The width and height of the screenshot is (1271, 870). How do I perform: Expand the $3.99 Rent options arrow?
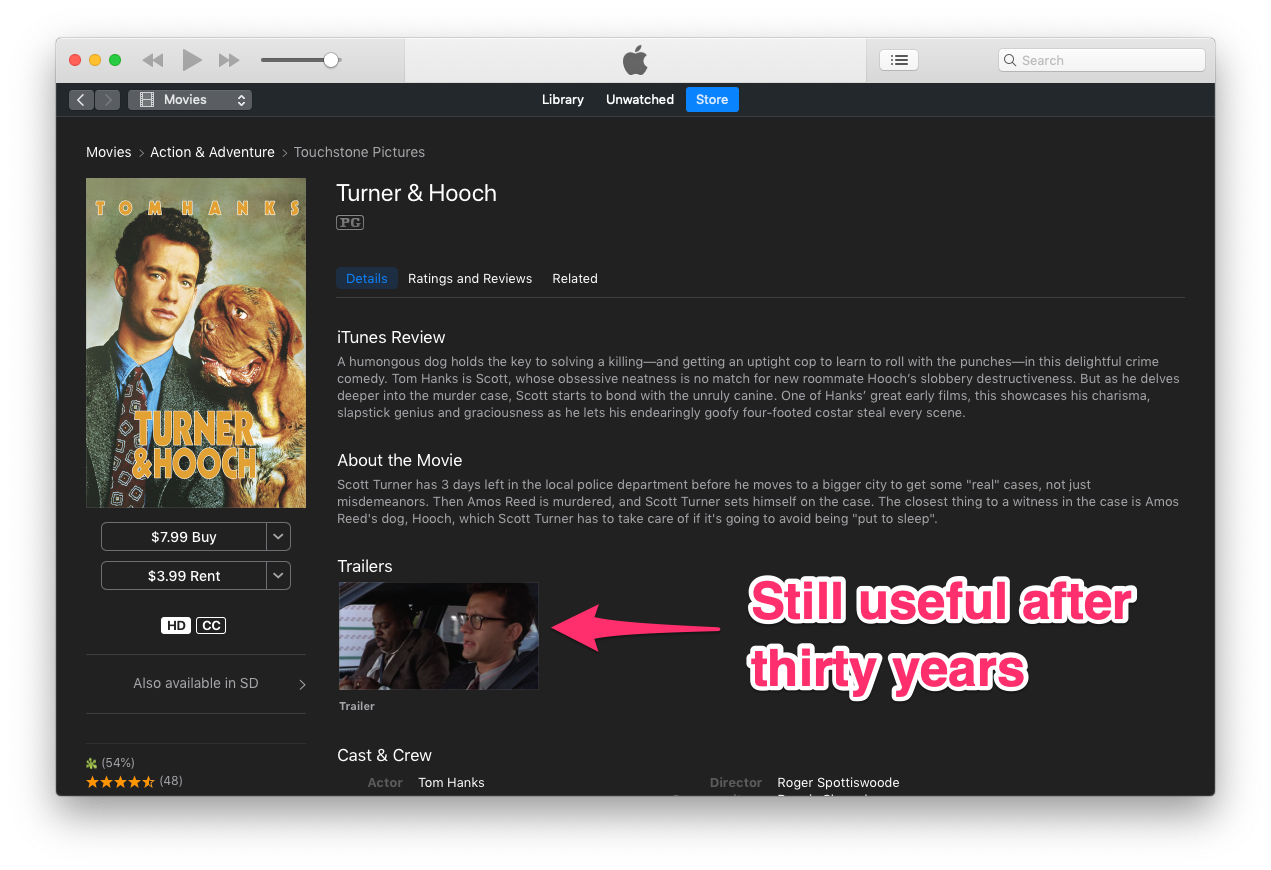(279, 576)
